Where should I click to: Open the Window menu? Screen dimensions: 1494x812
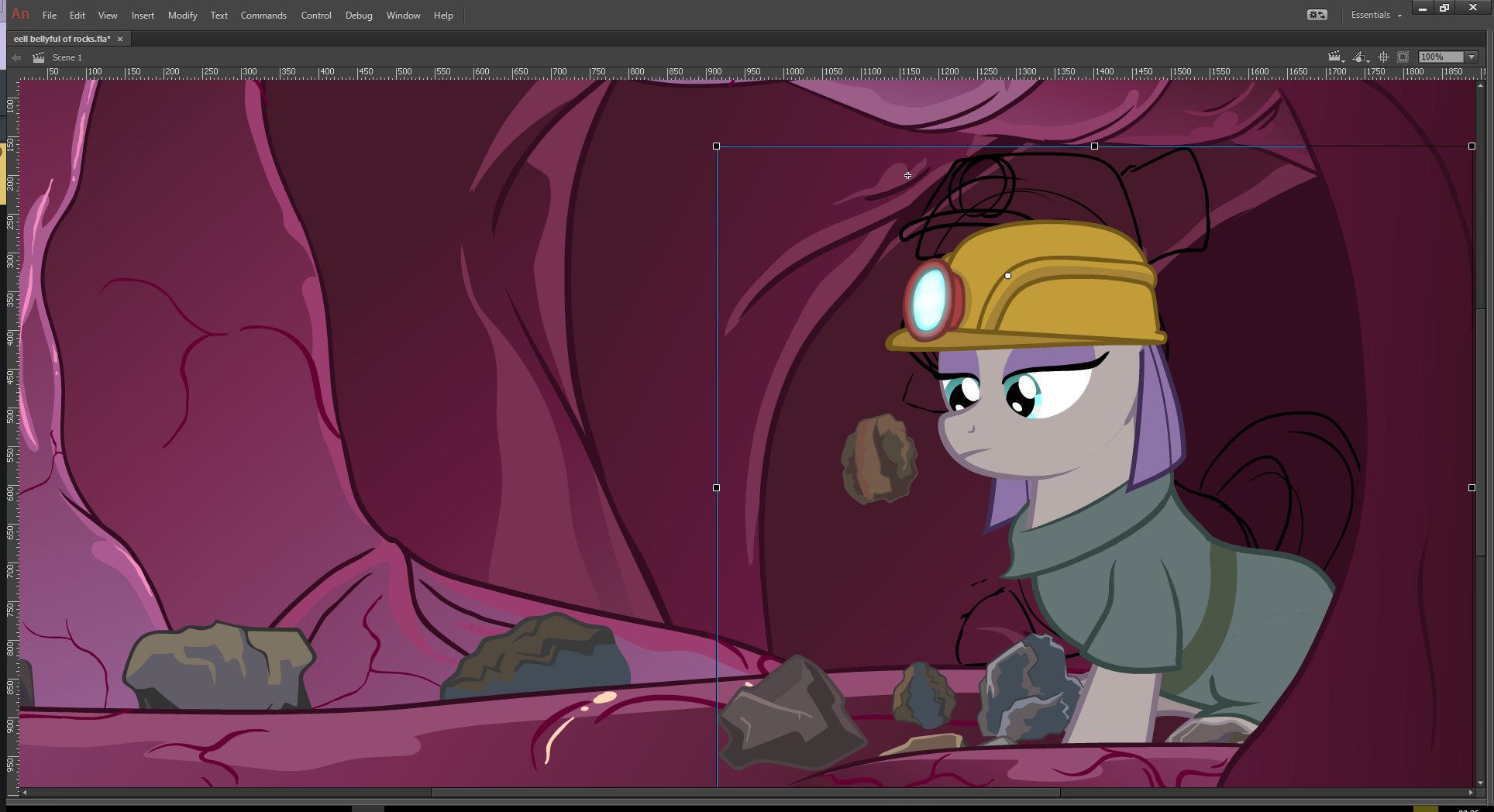403,15
